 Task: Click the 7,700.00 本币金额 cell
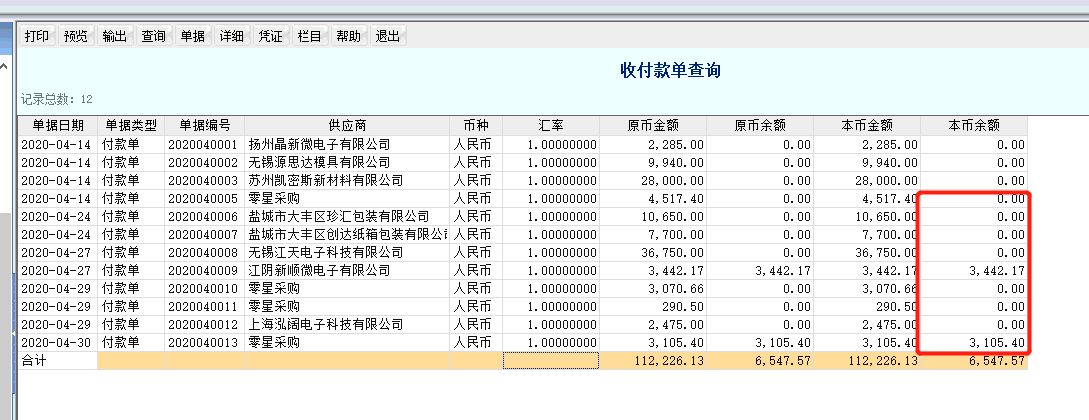867,235
